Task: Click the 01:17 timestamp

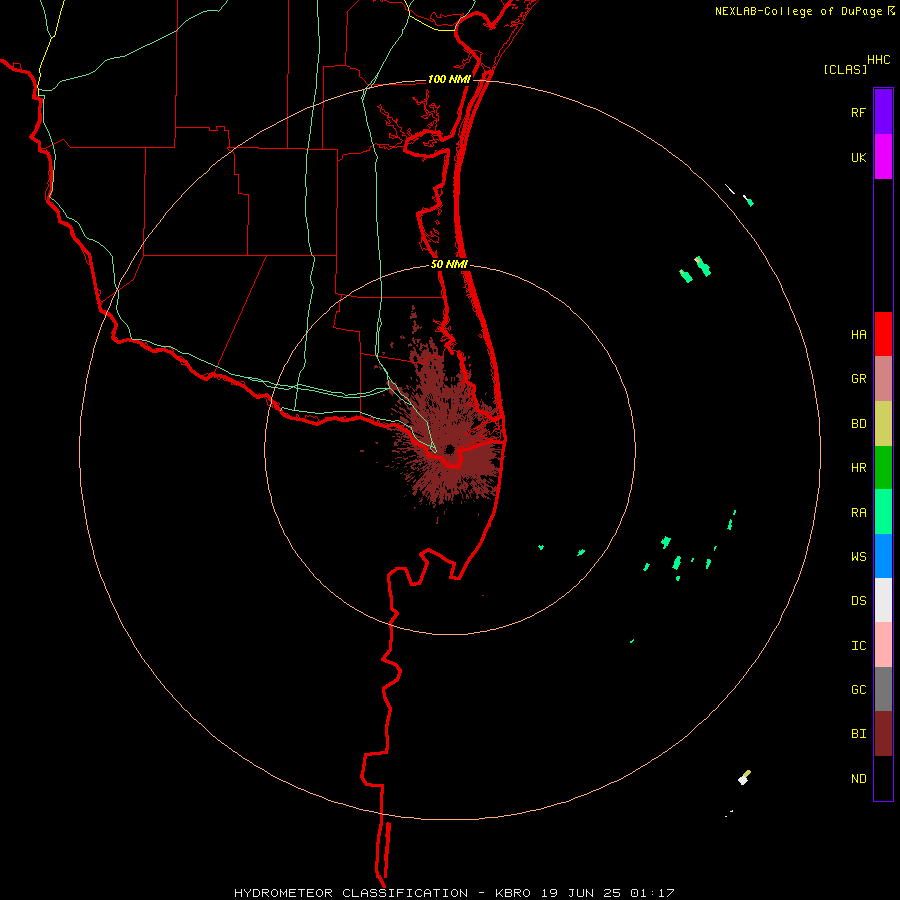Action: [652, 893]
